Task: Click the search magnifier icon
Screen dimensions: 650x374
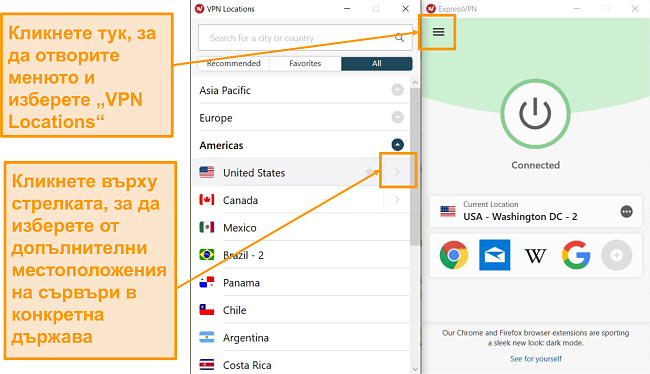Action: coord(399,38)
